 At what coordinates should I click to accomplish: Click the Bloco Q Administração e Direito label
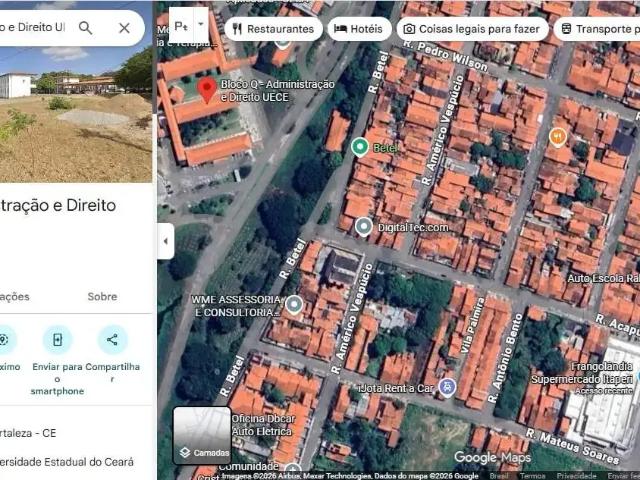pos(278,91)
